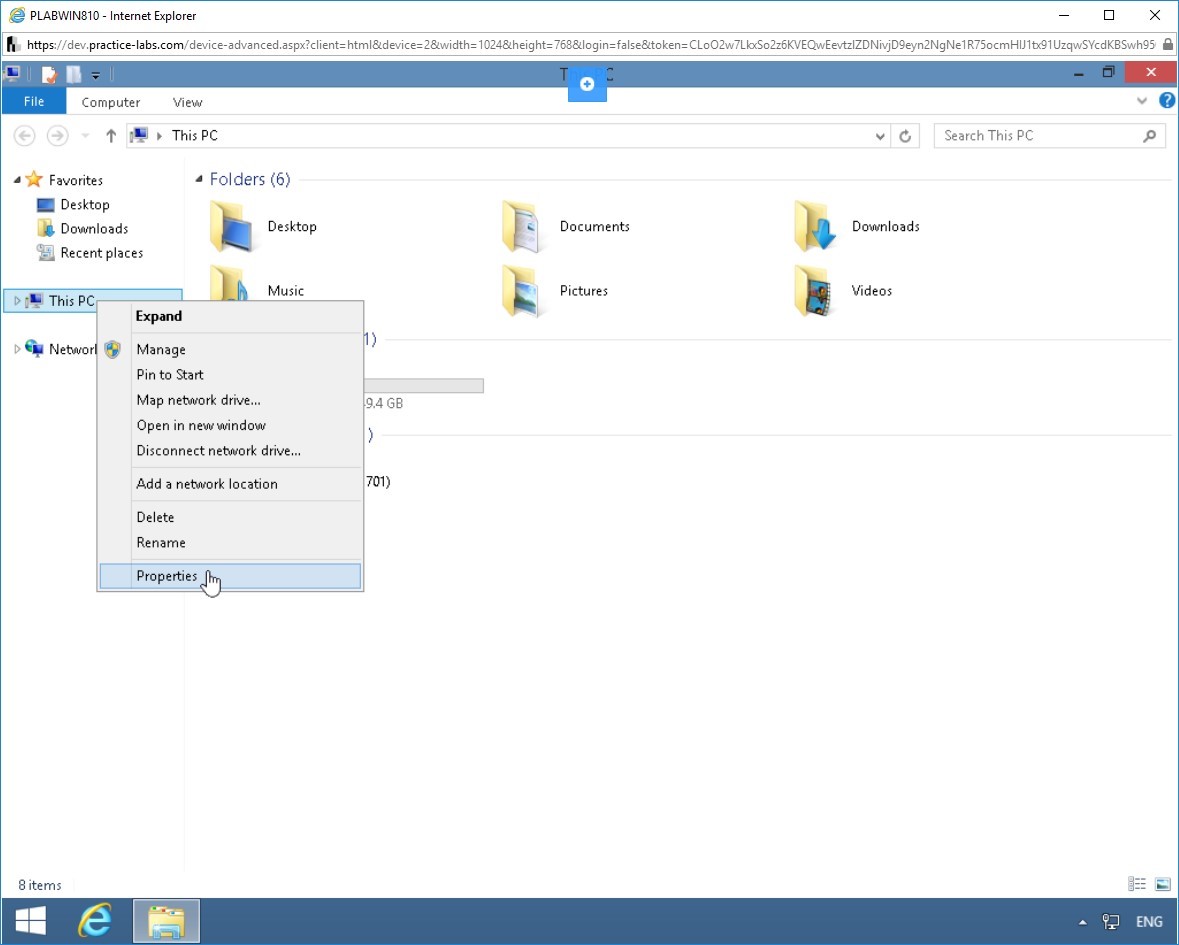Click the drive capacity usage bar
Image resolution: width=1179 pixels, height=945 pixels.
423,386
